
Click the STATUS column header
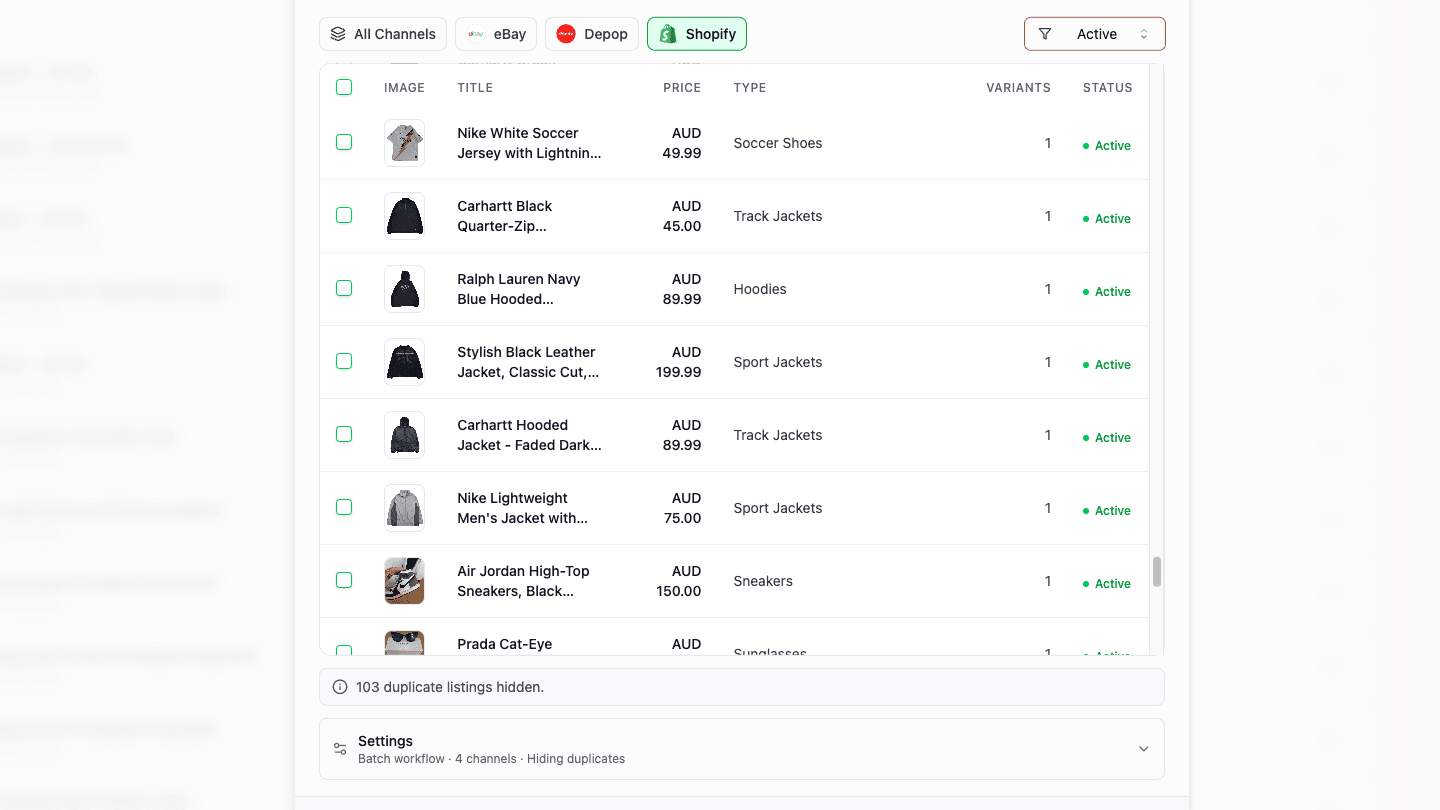[1107, 88]
